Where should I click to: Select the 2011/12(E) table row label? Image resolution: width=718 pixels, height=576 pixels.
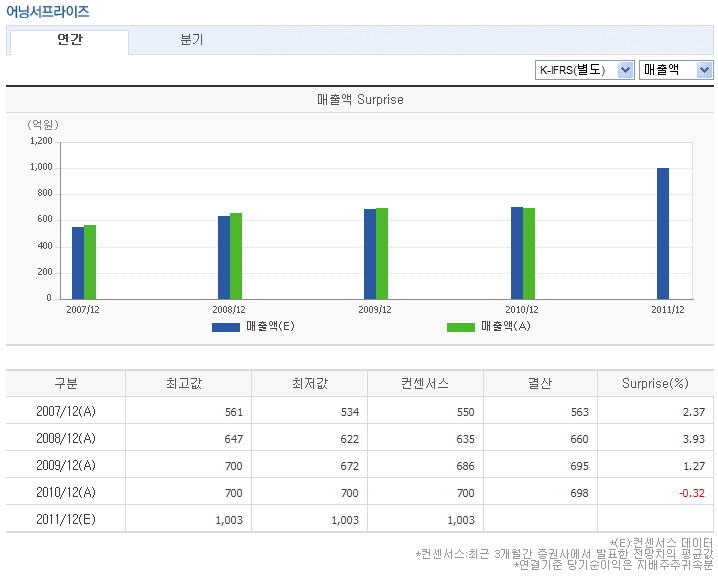(66, 519)
